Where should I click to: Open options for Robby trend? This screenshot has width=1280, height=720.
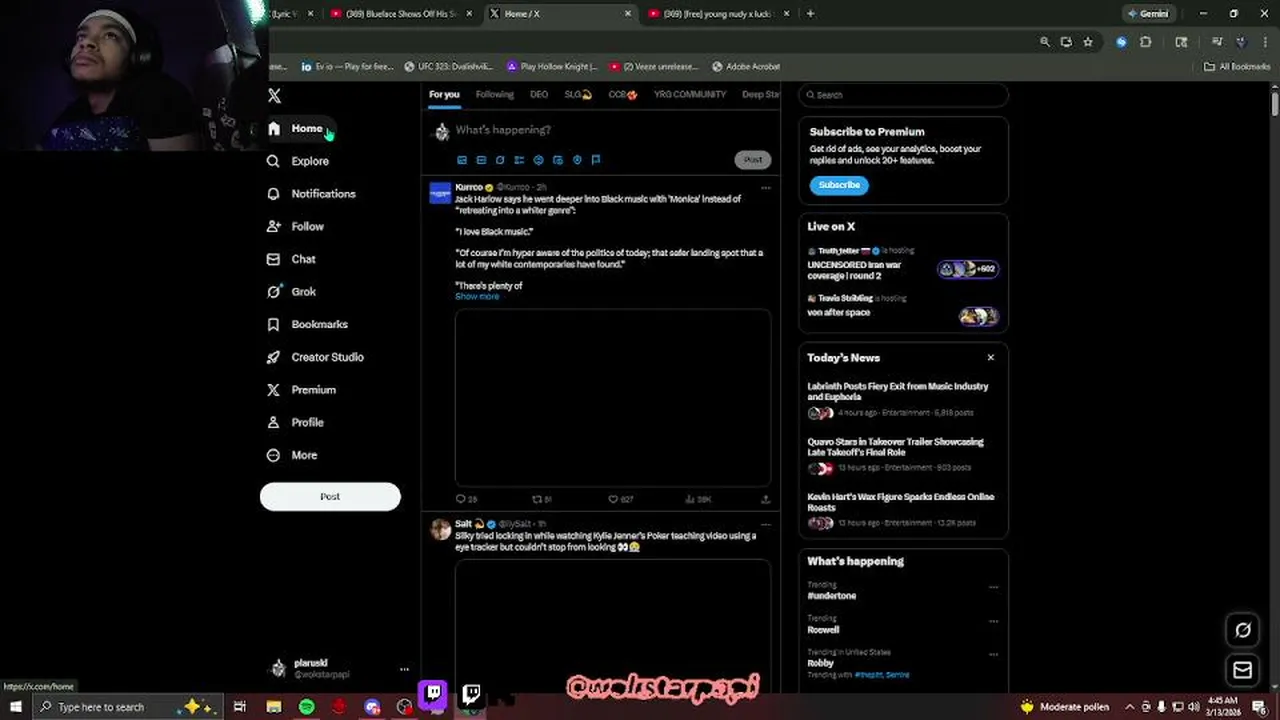point(993,655)
